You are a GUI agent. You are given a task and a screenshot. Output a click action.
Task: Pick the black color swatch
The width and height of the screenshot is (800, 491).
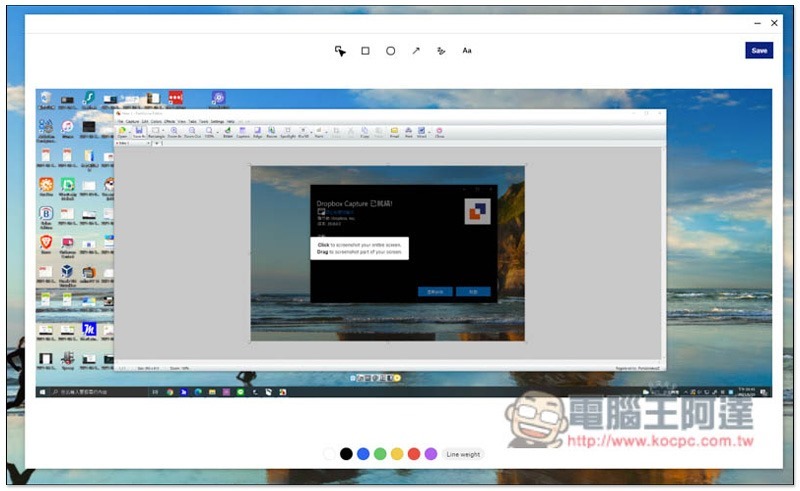point(346,454)
